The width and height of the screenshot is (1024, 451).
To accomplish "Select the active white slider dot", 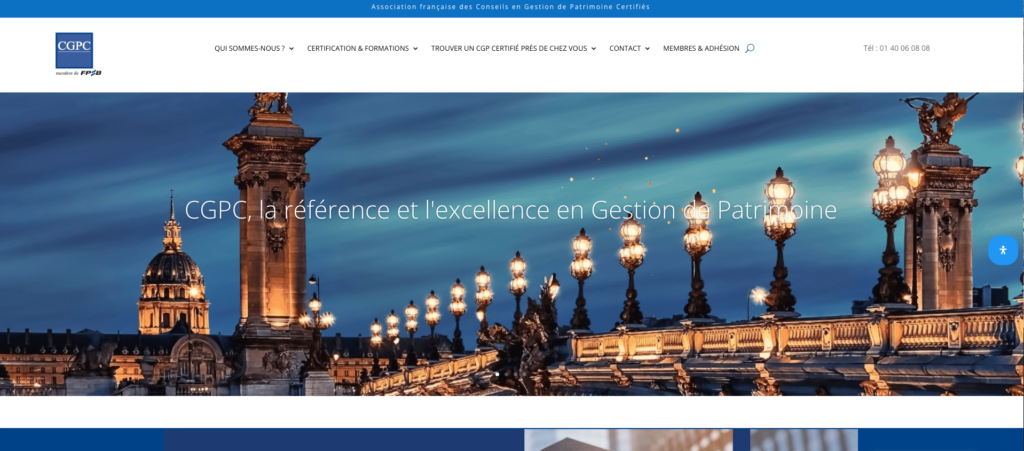I will click(497, 374).
